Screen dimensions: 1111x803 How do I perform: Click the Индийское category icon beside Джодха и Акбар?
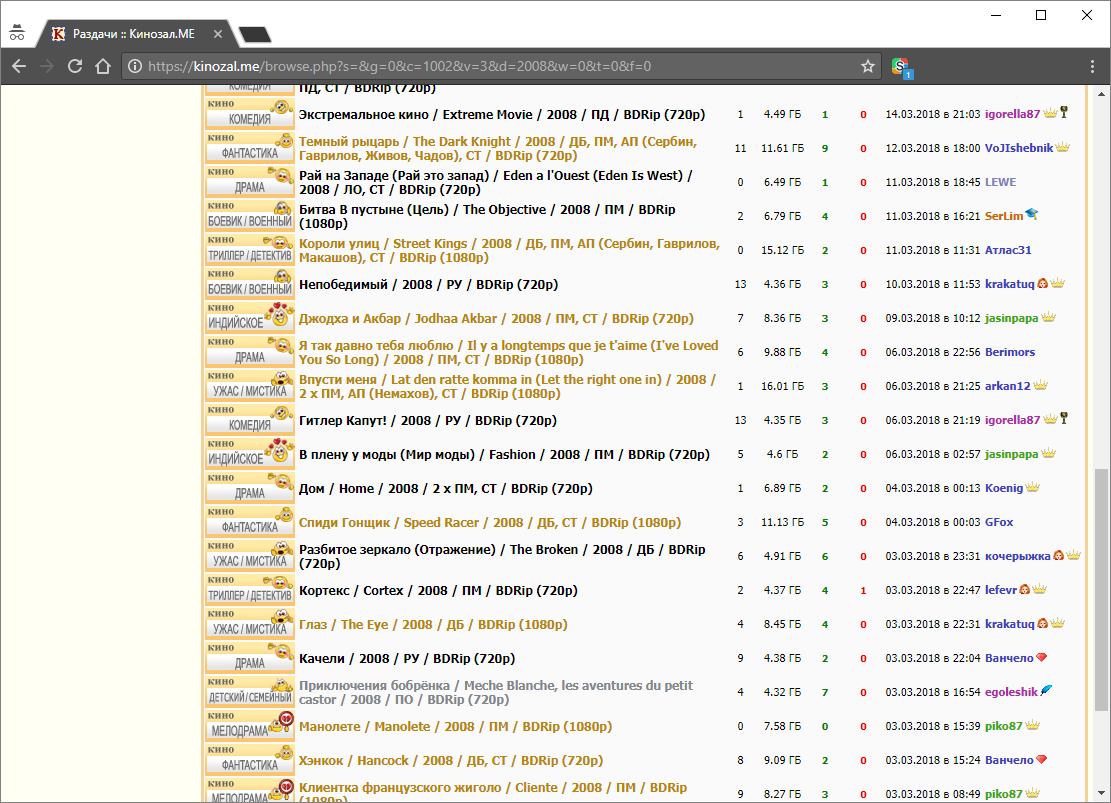(250, 318)
